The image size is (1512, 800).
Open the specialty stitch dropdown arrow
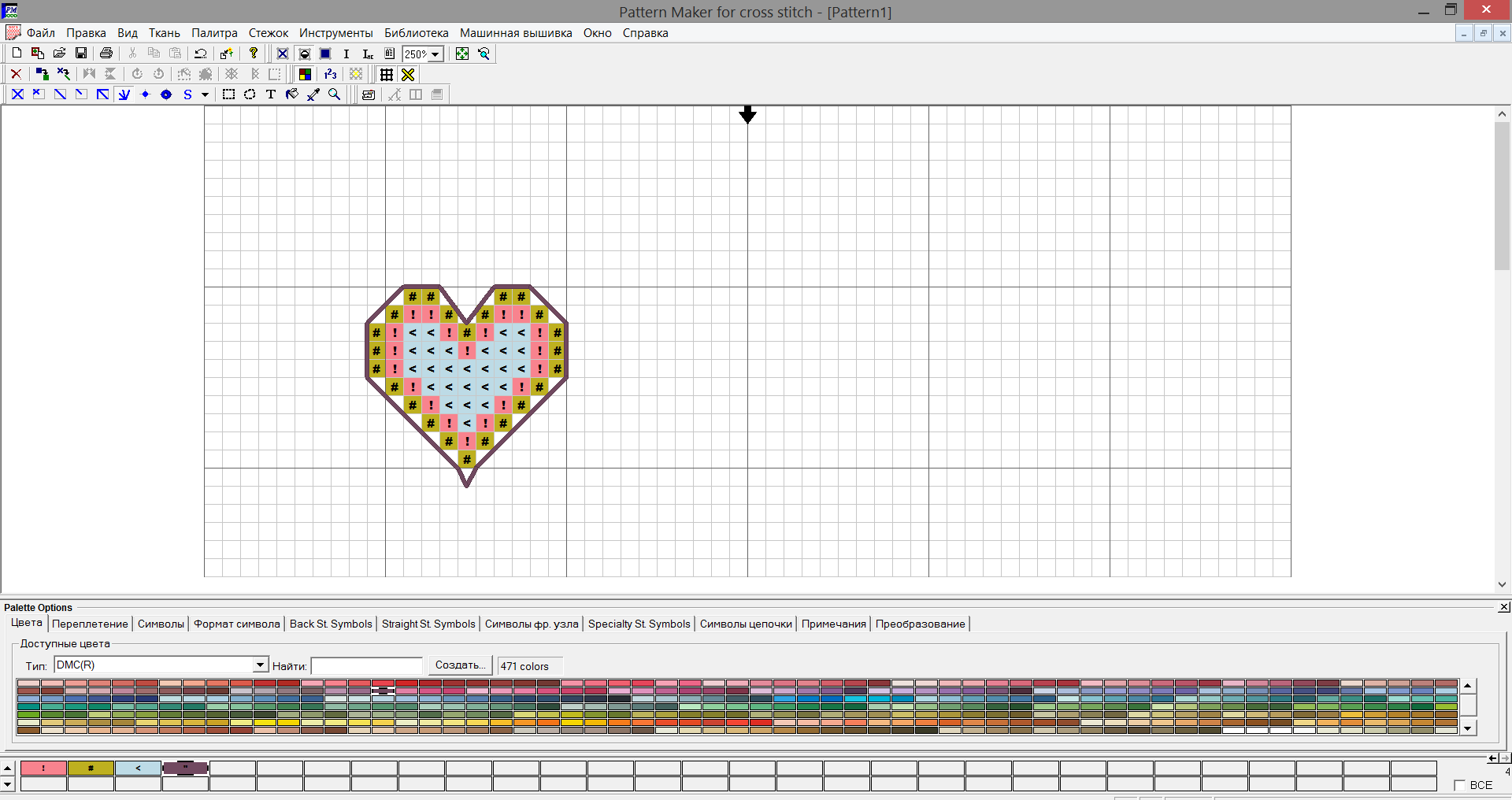[205, 95]
